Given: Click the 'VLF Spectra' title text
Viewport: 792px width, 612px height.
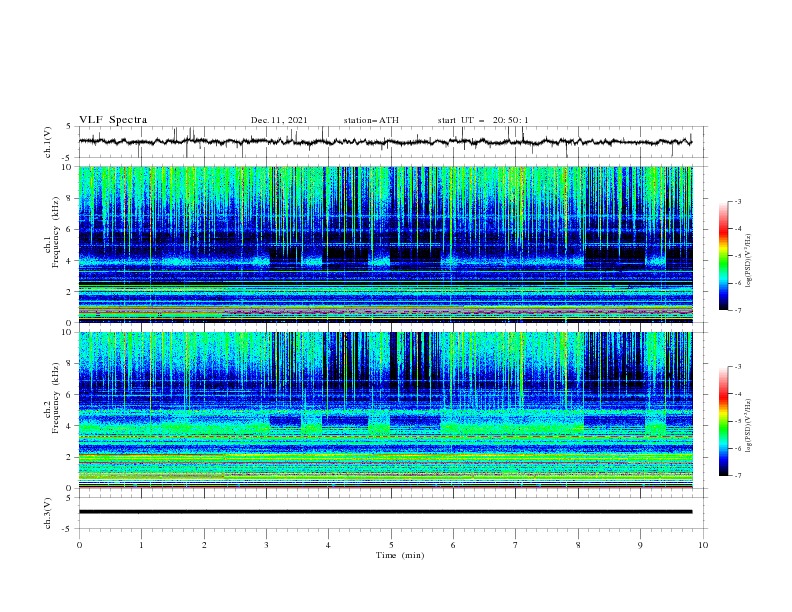Looking at the screenshot, I should pos(113,120).
